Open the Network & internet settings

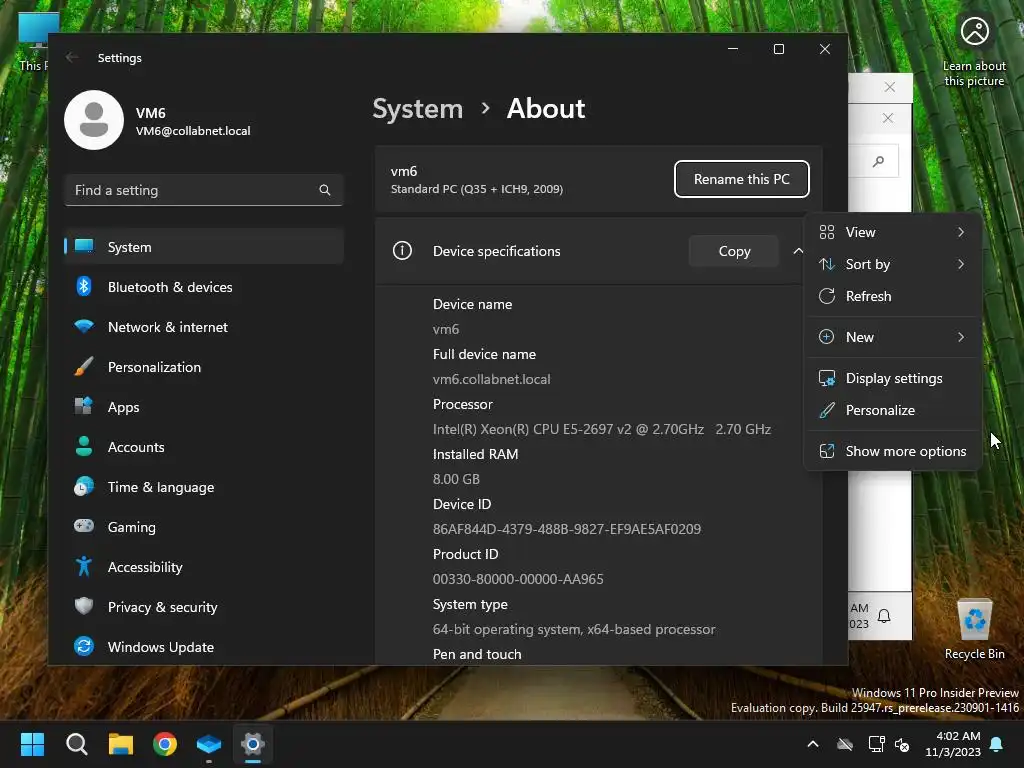pyautogui.click(x=204, y=327)
